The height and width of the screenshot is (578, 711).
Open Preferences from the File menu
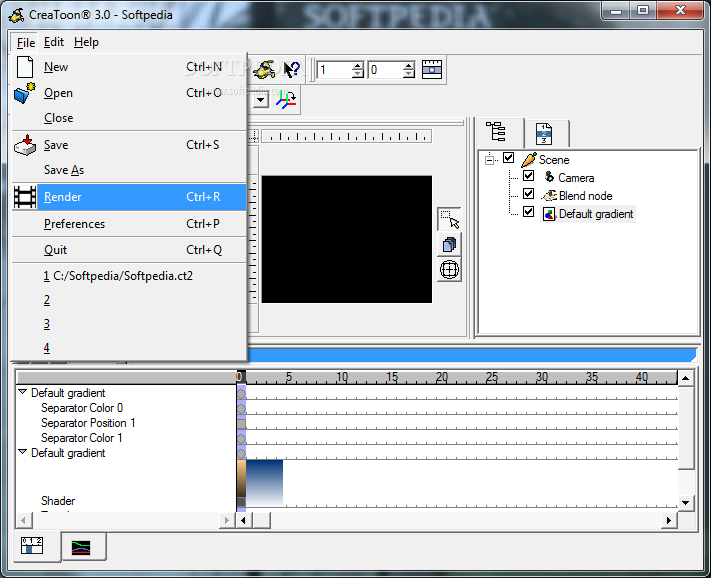tap(129, 224)
